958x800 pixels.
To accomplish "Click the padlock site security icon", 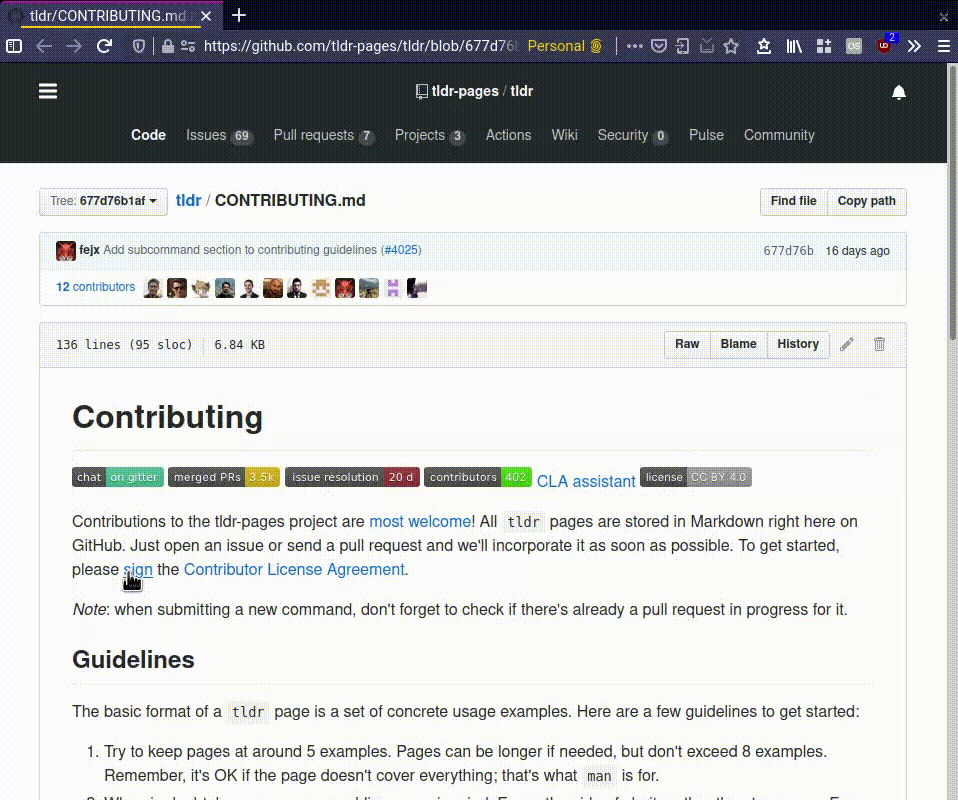I will click(167, 46).
